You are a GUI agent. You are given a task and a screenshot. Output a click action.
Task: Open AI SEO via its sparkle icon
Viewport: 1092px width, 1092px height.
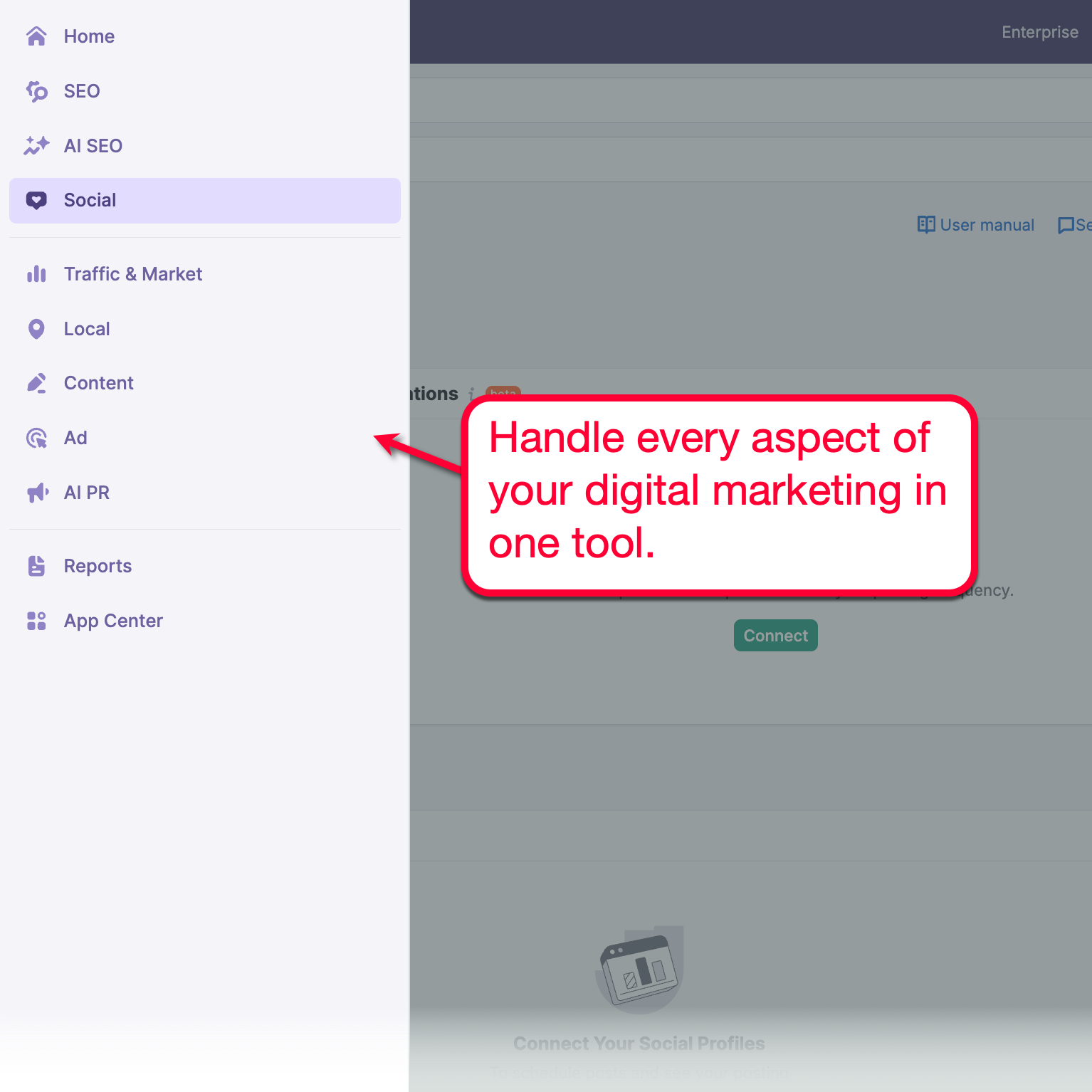pyautogui.click(x=36, y=145)
